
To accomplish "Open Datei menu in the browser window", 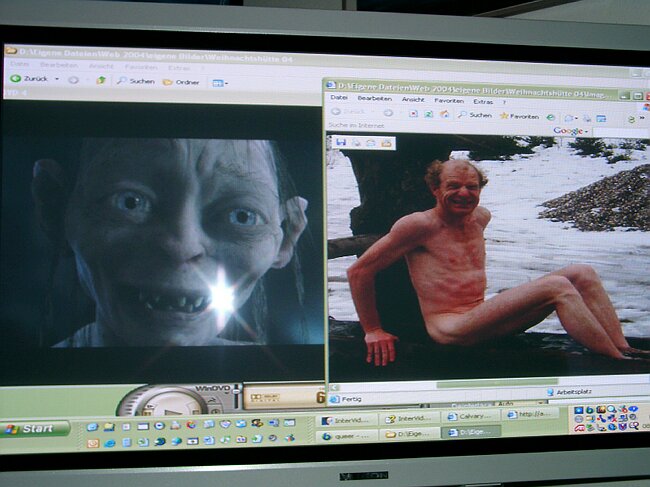I will click(x=339, y=97).
